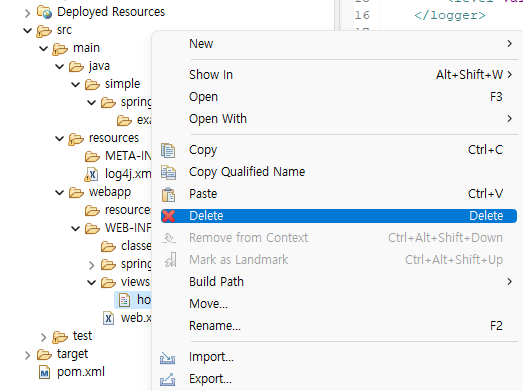Select the webapp tree row label
This screenshot has width=523, height=391.
click(x=110, y=192)
